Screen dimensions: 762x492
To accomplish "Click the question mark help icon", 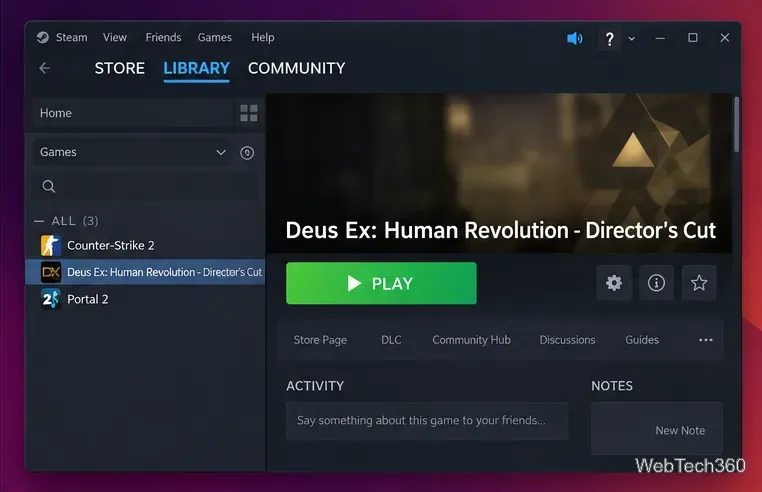I will [x=609, y=38].
